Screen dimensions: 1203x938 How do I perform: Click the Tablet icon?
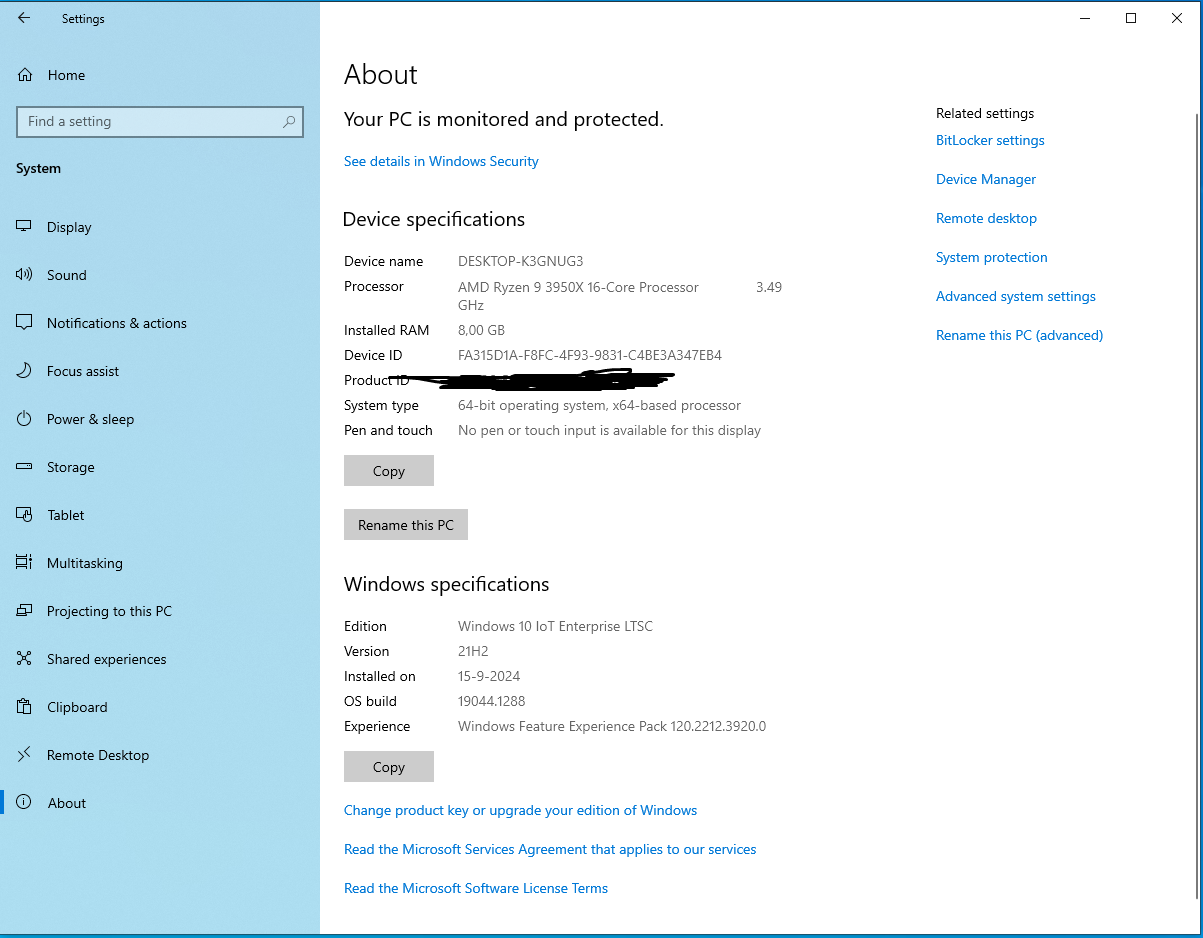pyautogui.click(x=25, y=515)
